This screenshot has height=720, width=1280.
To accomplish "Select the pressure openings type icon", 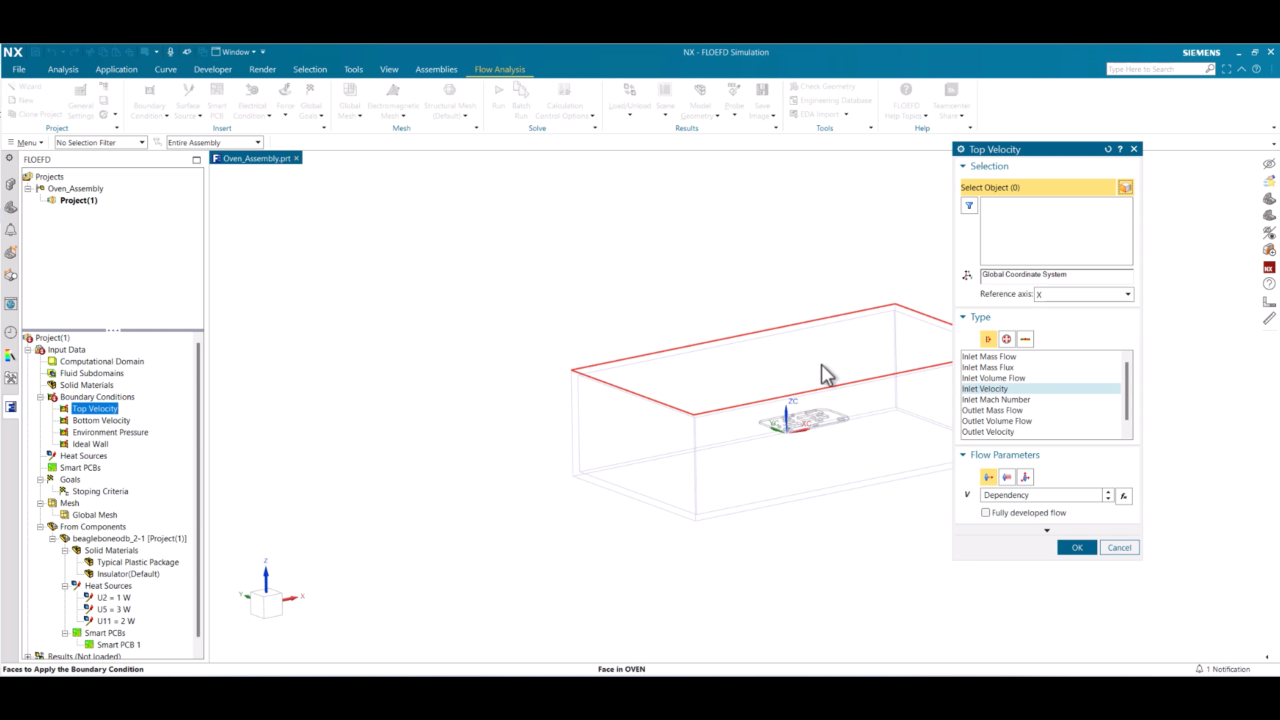I will click(x=1007, y=339).
